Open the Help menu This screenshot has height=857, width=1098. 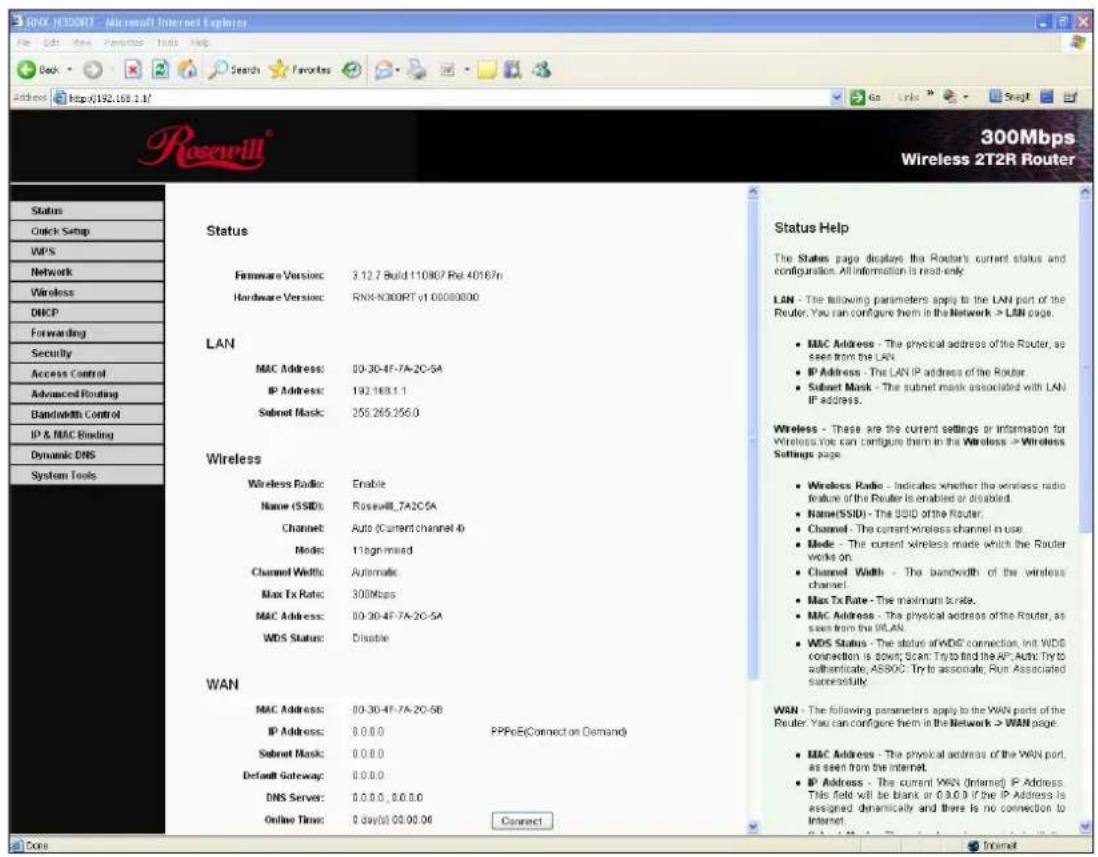pos(200,43)
